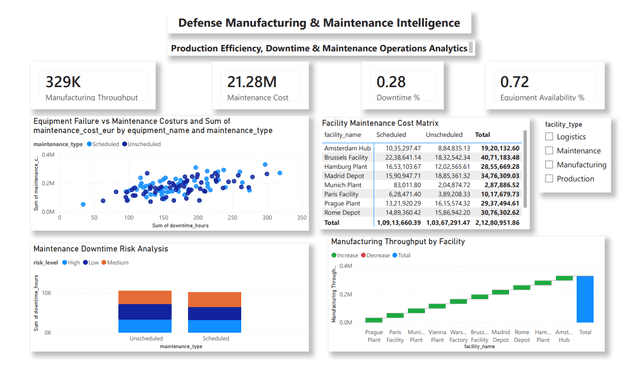The height and width of the screenshot is (370, 640).
Task: Click the 2,12,80,951.86 grand total cell
Action: point(497,223)
